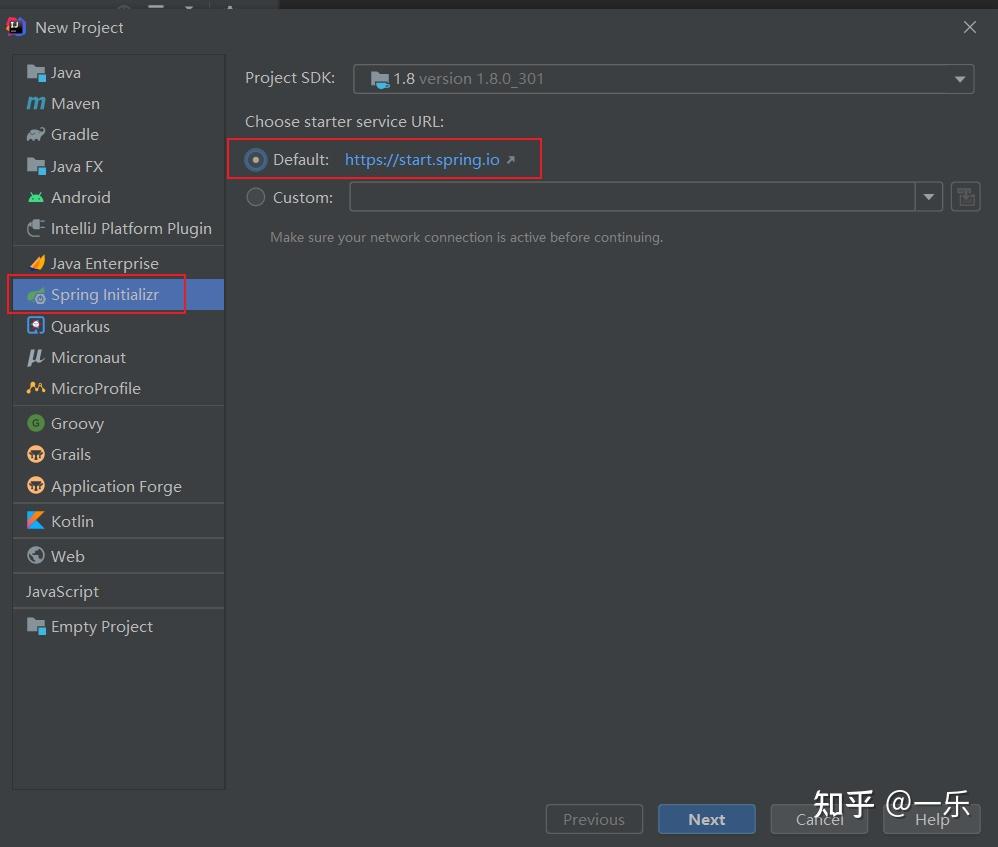998x847 pixels.
Task: Select the Groovy project type
Action: point(76,423)
